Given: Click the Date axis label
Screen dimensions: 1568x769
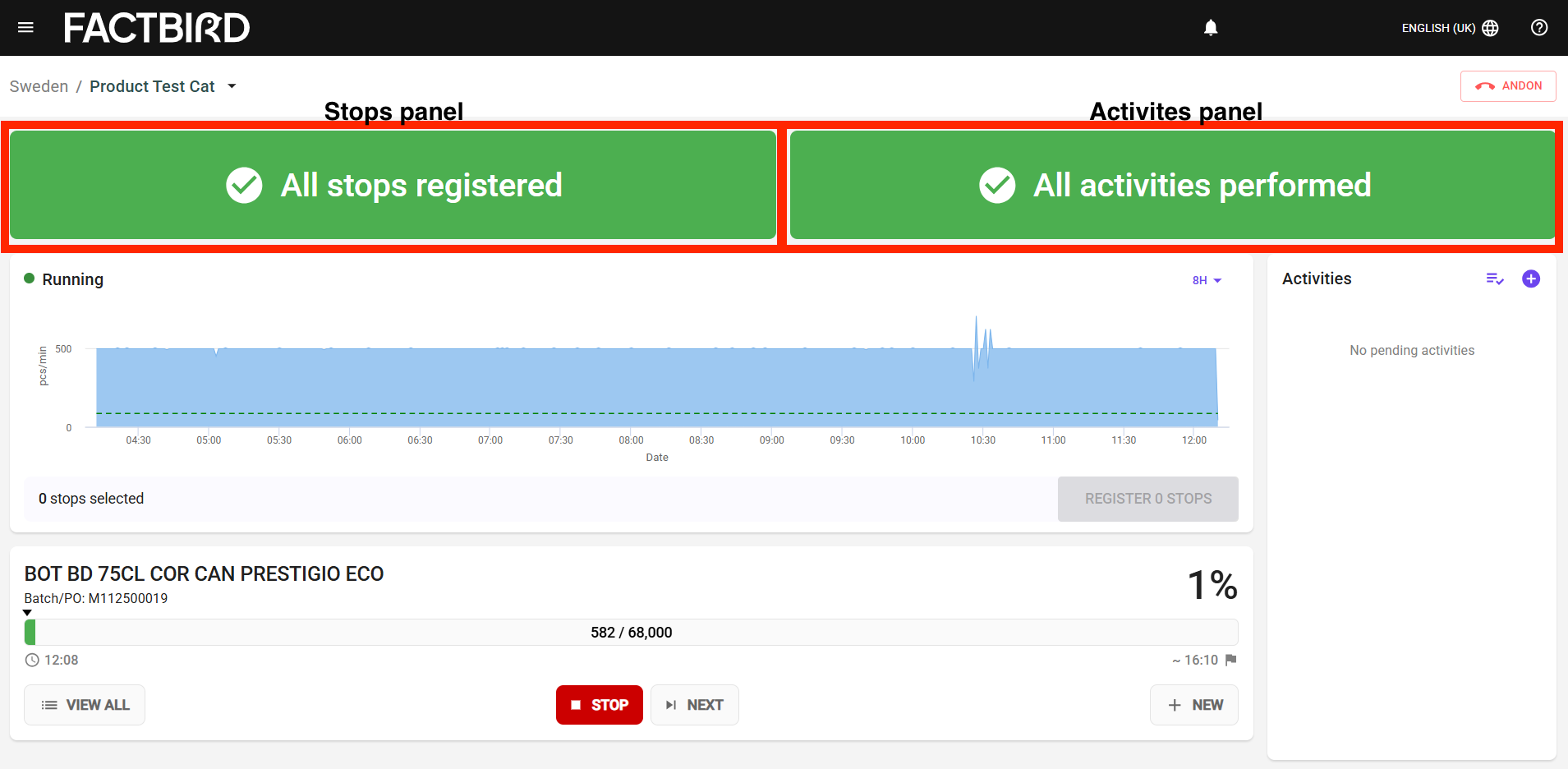Looking at the screenshot, I should 657,458.
